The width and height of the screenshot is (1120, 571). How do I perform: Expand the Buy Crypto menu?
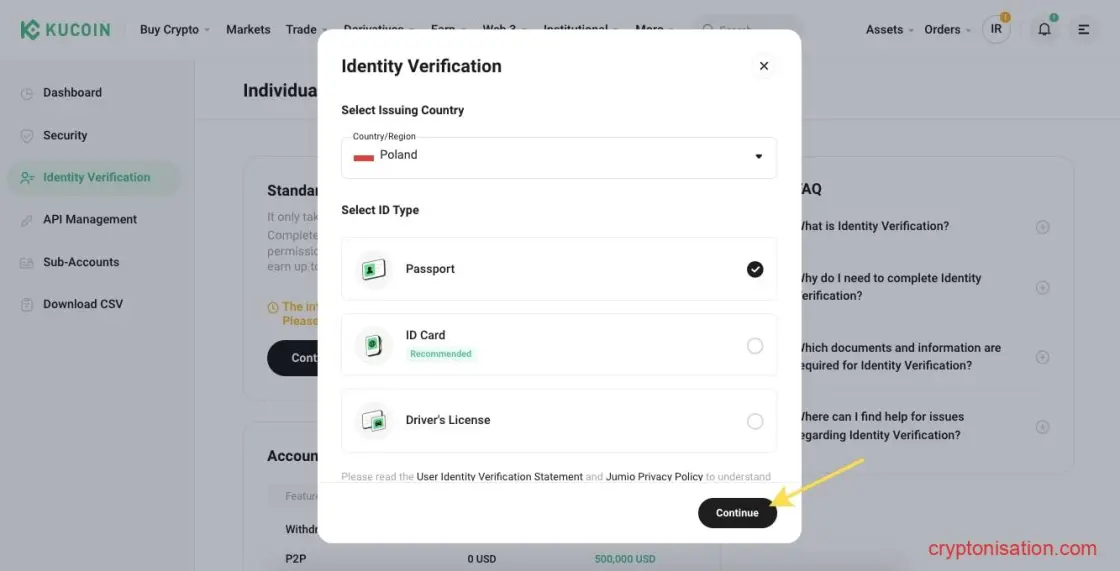pyautogui.click(x=175, y=29)
